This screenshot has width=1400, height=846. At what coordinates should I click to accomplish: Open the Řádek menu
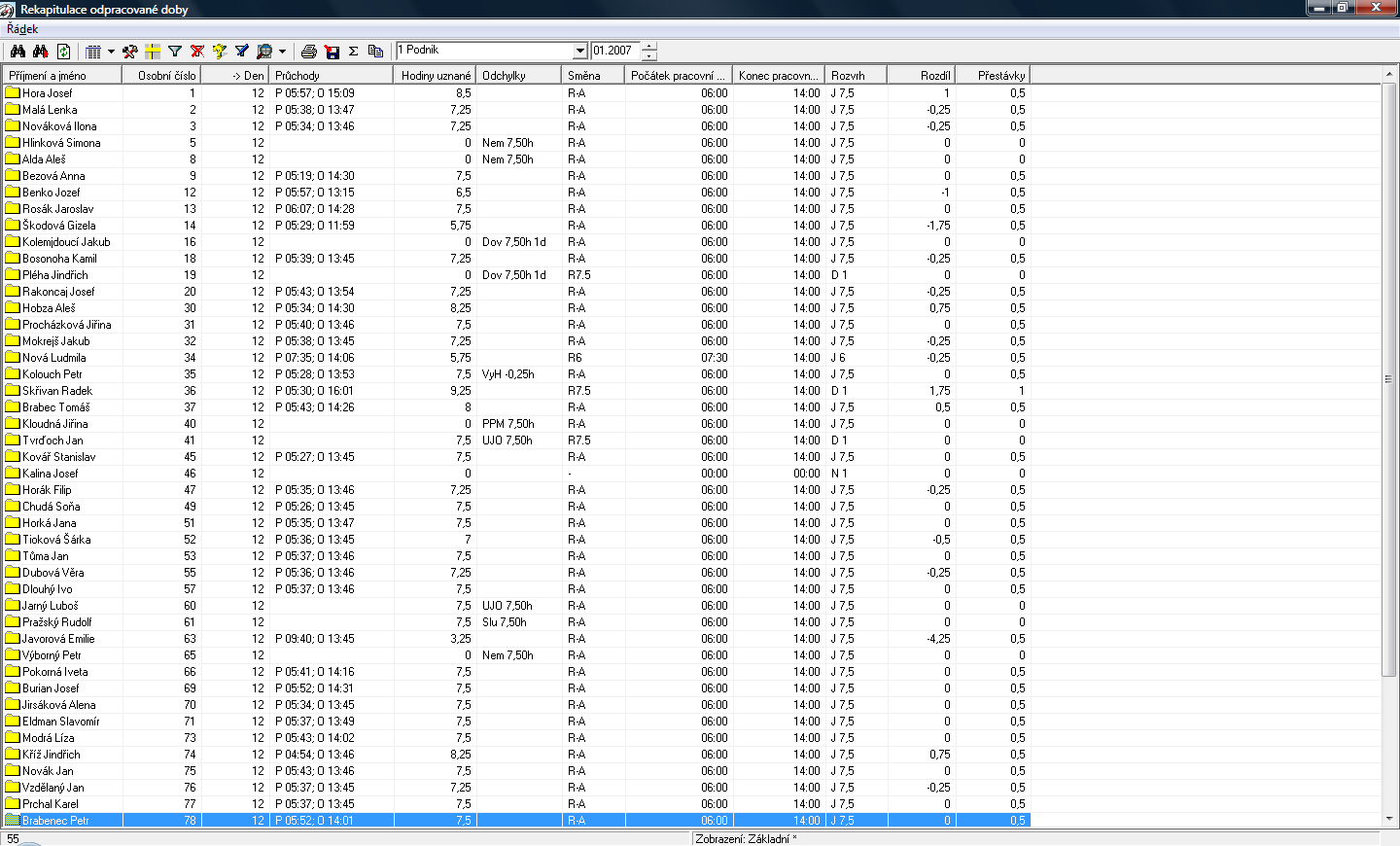click(x=22, y=29)
